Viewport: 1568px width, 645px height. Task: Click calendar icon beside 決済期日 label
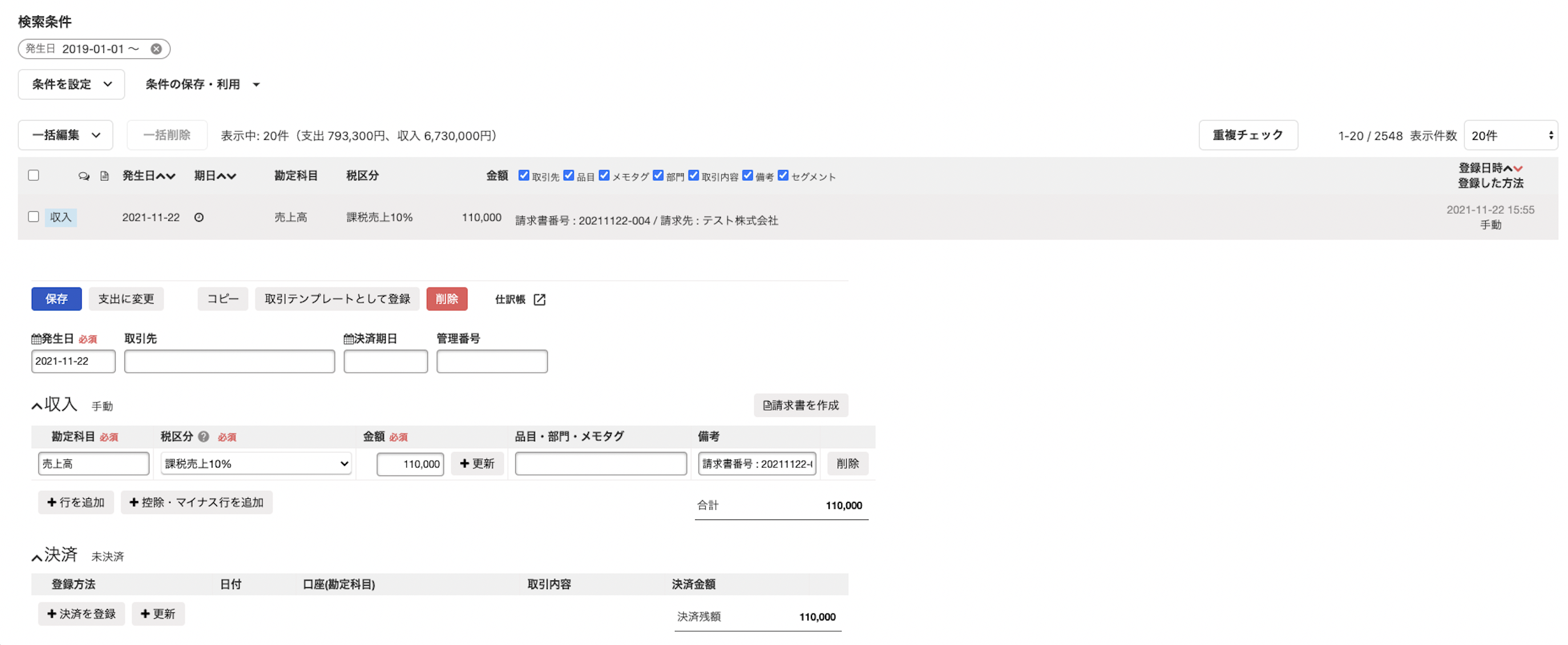(348, 339)
